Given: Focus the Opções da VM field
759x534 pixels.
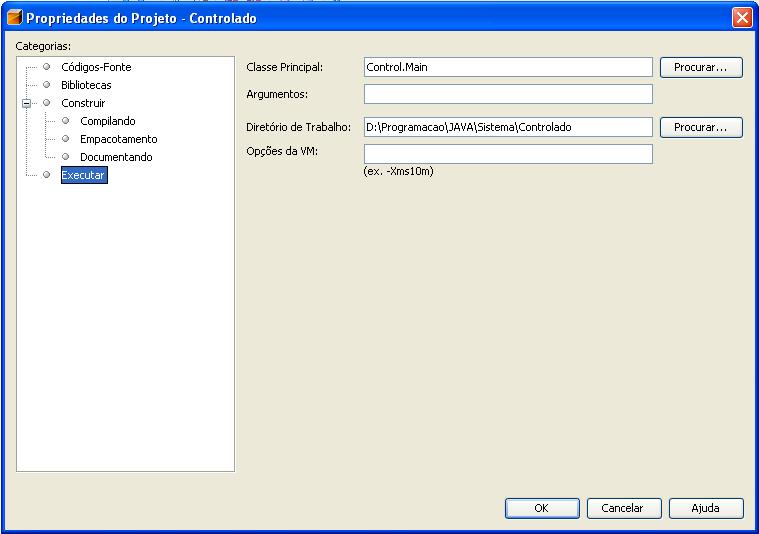Looking at the screenshot, I should point(508,154).
